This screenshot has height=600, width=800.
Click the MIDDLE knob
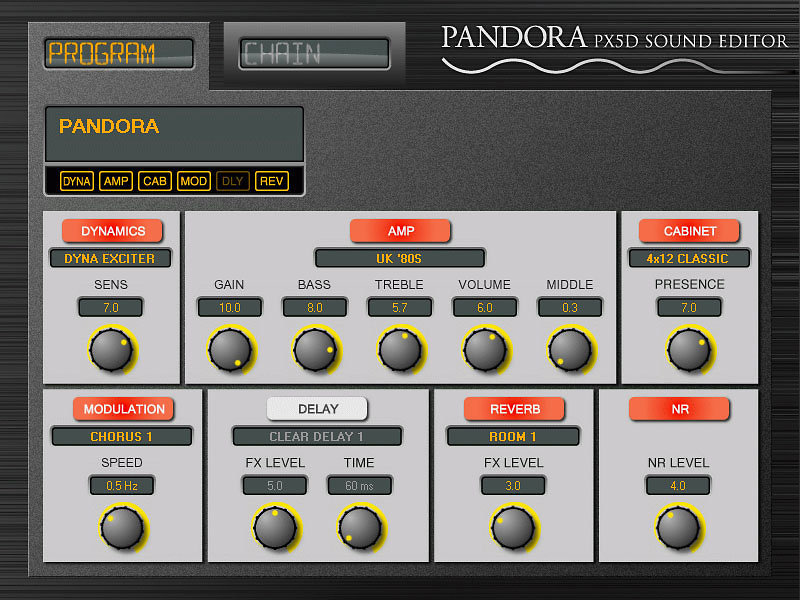click(x=570, y=349)
